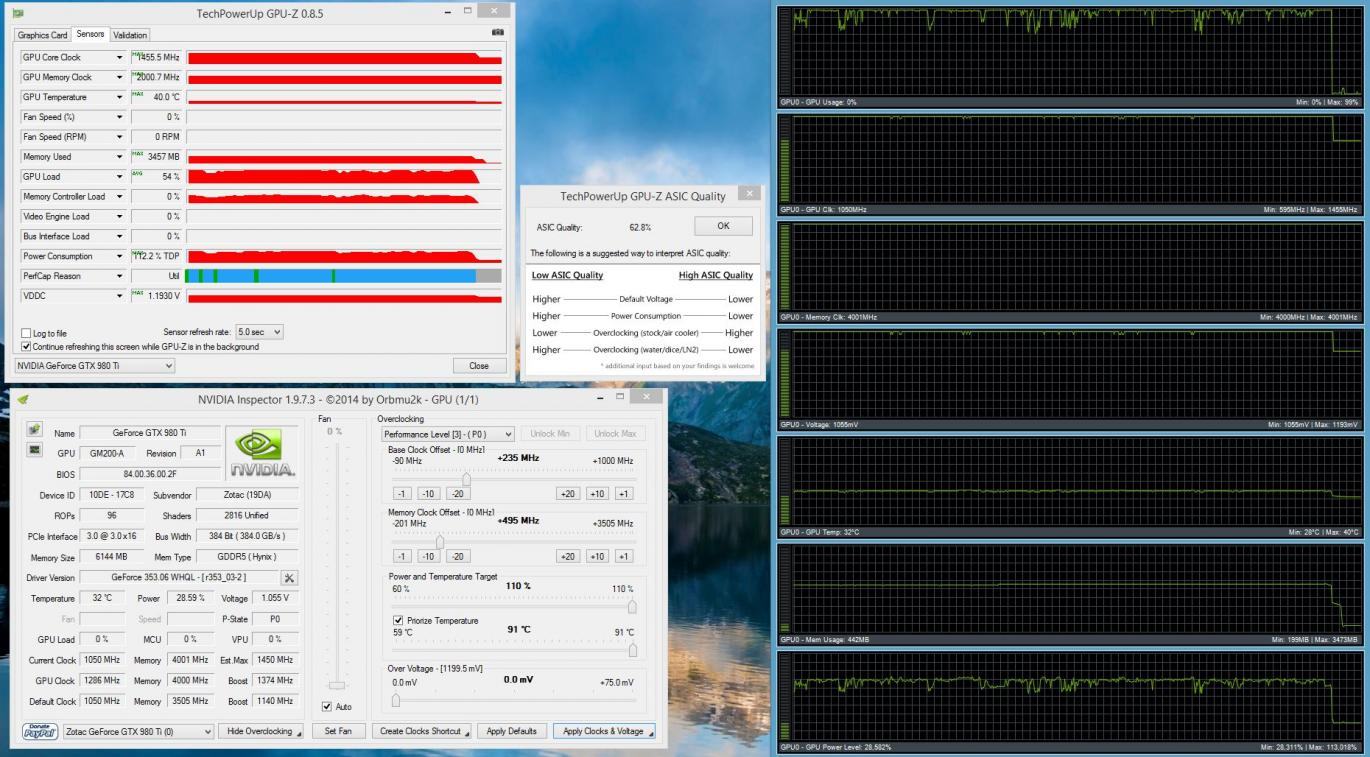Click the Apply Defaults button
Image resolution: width=1370 pixels, height=757 pixels.
tap(512, 731)
